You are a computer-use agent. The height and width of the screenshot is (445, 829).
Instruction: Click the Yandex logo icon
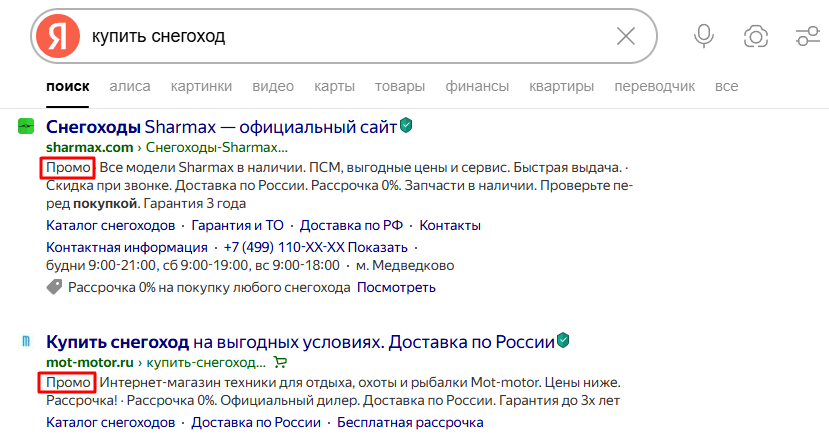[58, 37]
